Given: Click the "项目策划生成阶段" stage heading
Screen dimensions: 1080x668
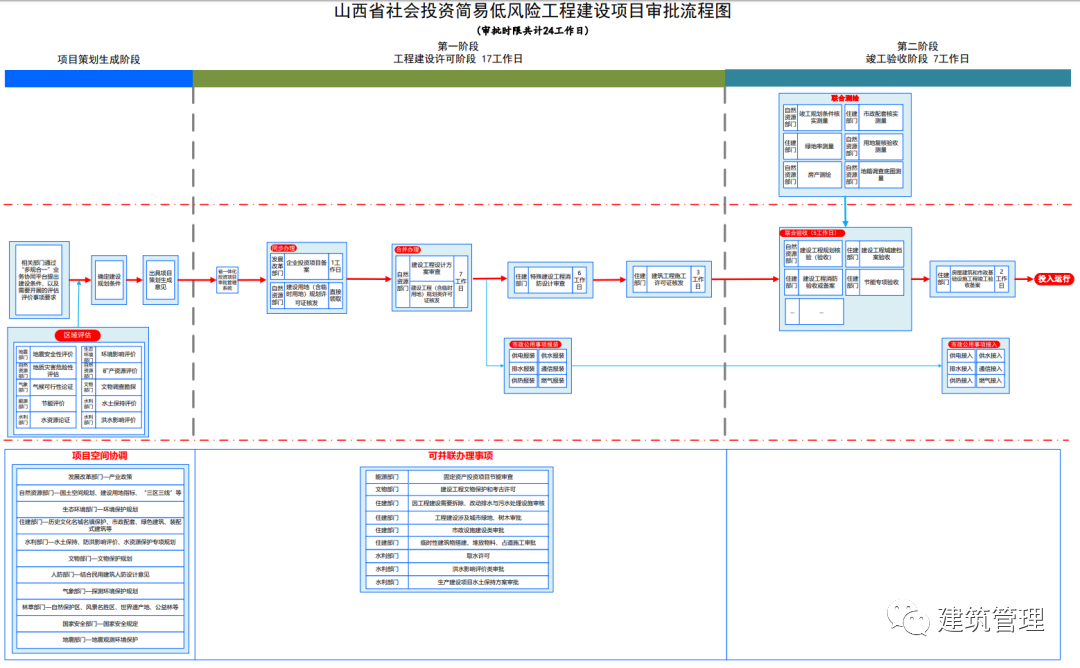Looking at the screenshot, I should [x=98, y=59].
